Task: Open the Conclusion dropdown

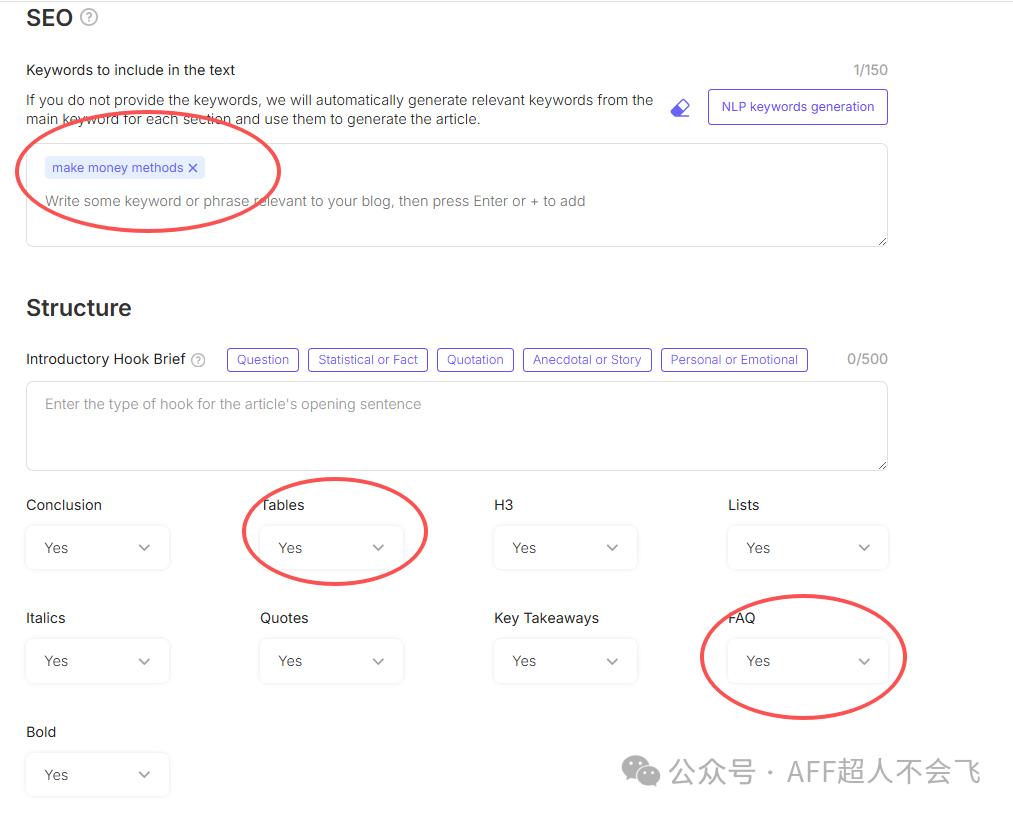Action: click(98, 548)
